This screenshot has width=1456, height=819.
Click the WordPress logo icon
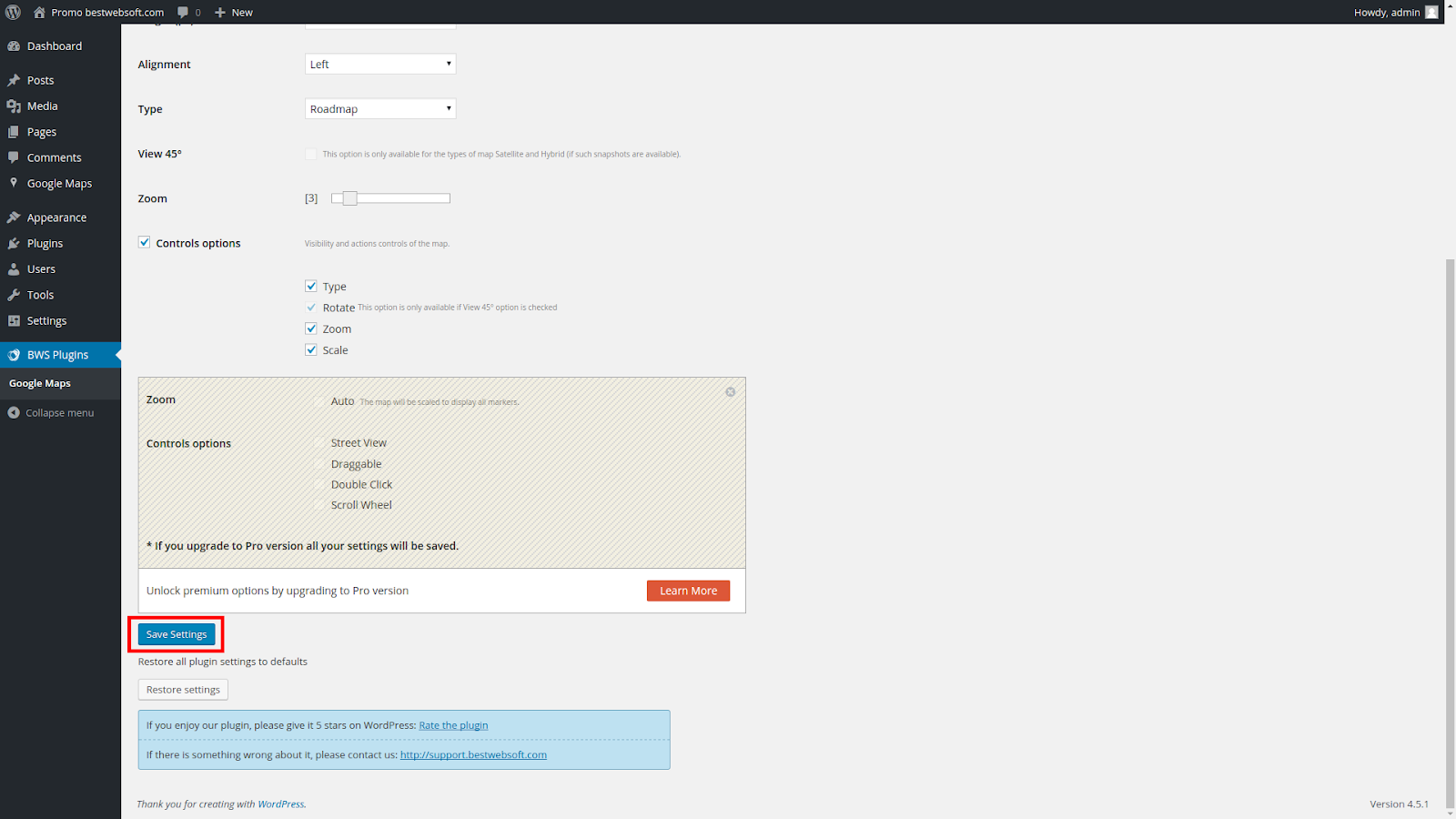tap(13, 12)
